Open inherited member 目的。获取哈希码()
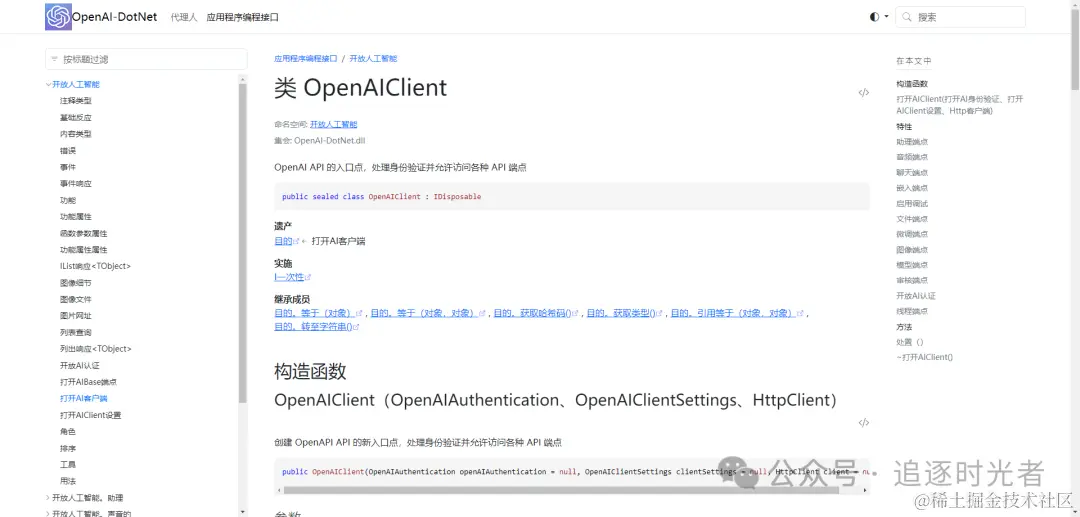The height and width of the screenshot is (517, 1080). (533, 313)
